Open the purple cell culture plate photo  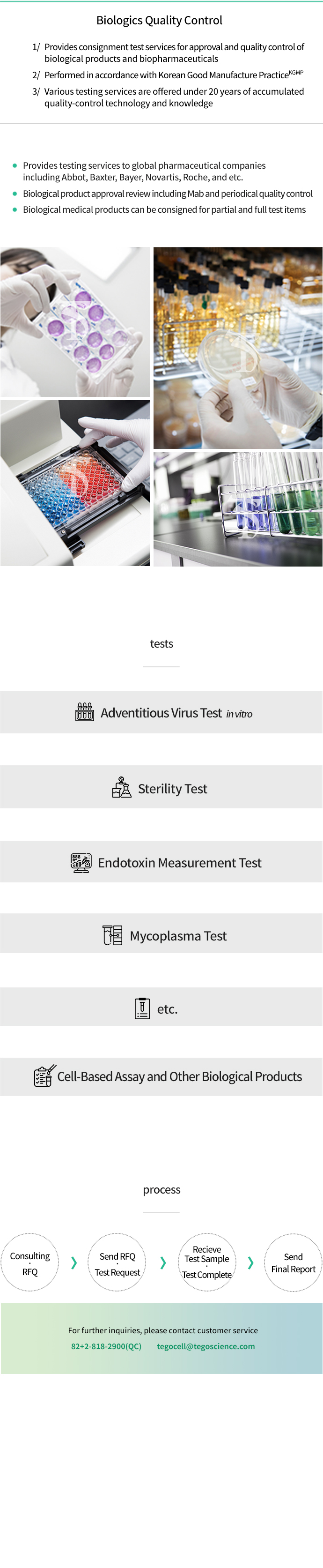[75, 322]
